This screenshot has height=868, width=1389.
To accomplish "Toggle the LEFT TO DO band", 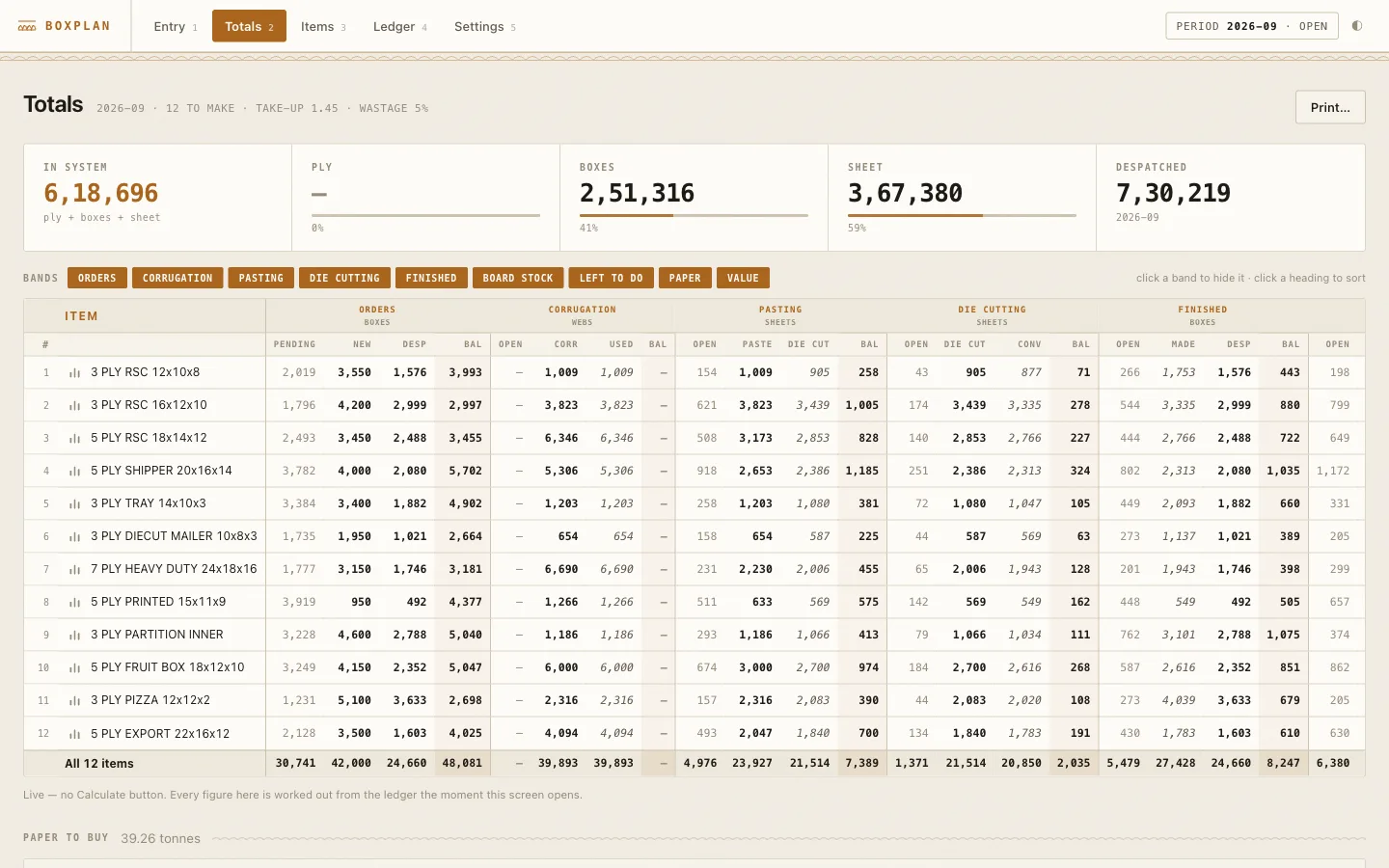I will (612, 278).
